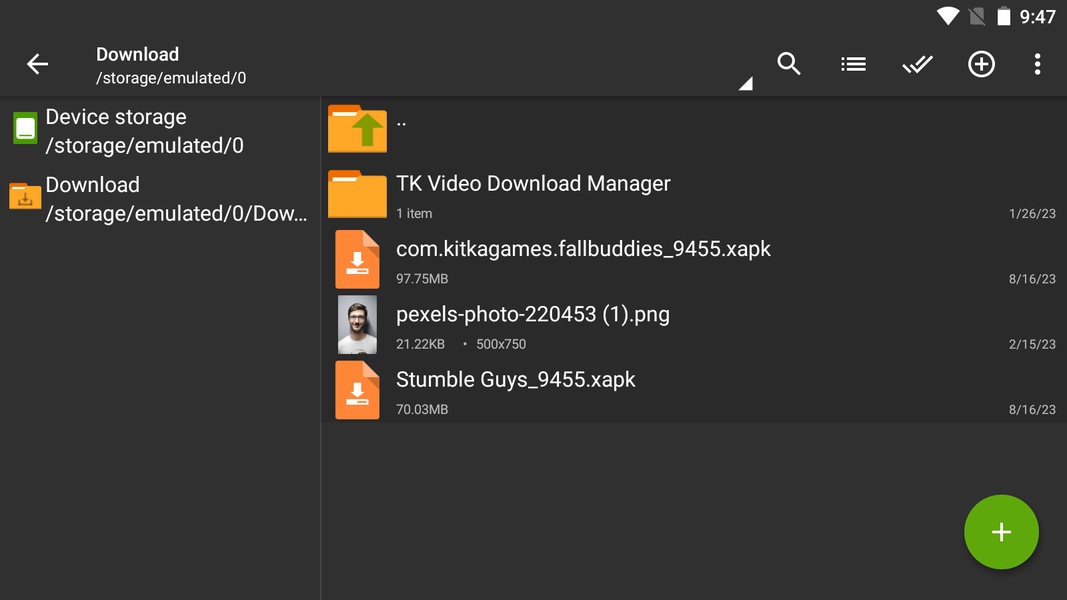Select the com.kitkagames.fallbuddies xapk file icon
This screenshot has width=1067, height=600.
pyautogui.click(x=357, y=260)
